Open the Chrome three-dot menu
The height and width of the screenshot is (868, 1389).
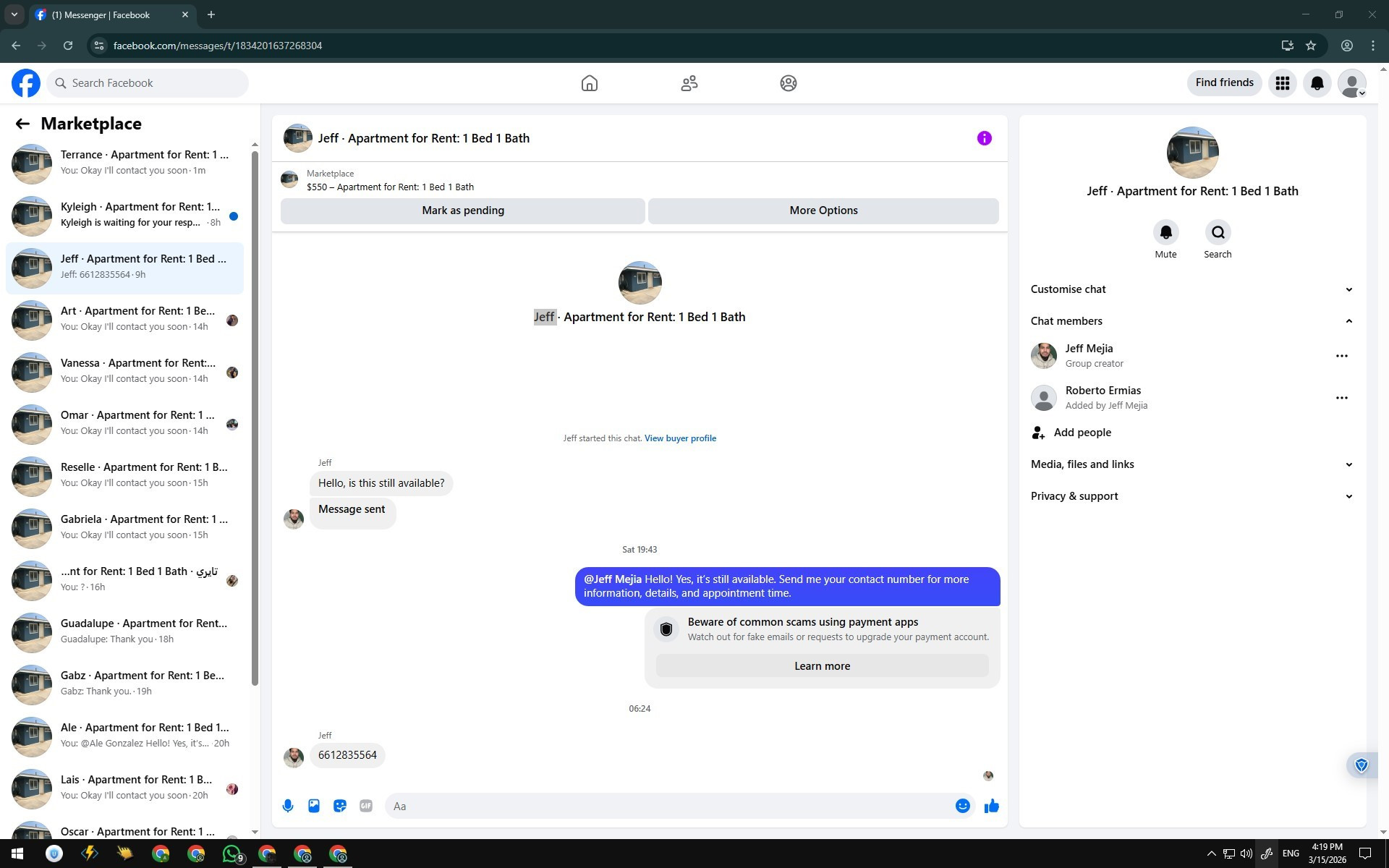1373,46
